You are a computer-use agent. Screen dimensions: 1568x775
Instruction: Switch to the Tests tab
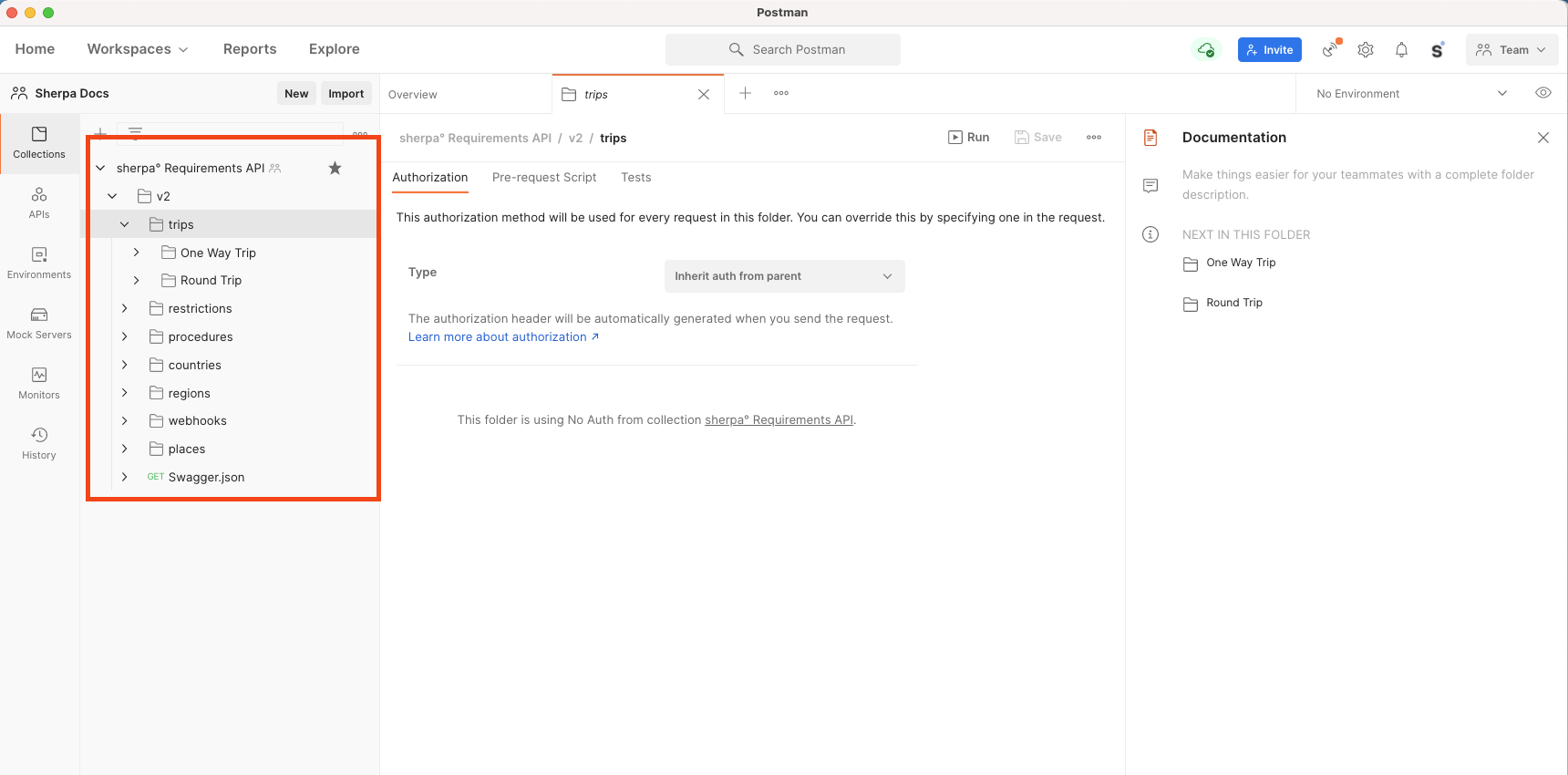[636, 177]
